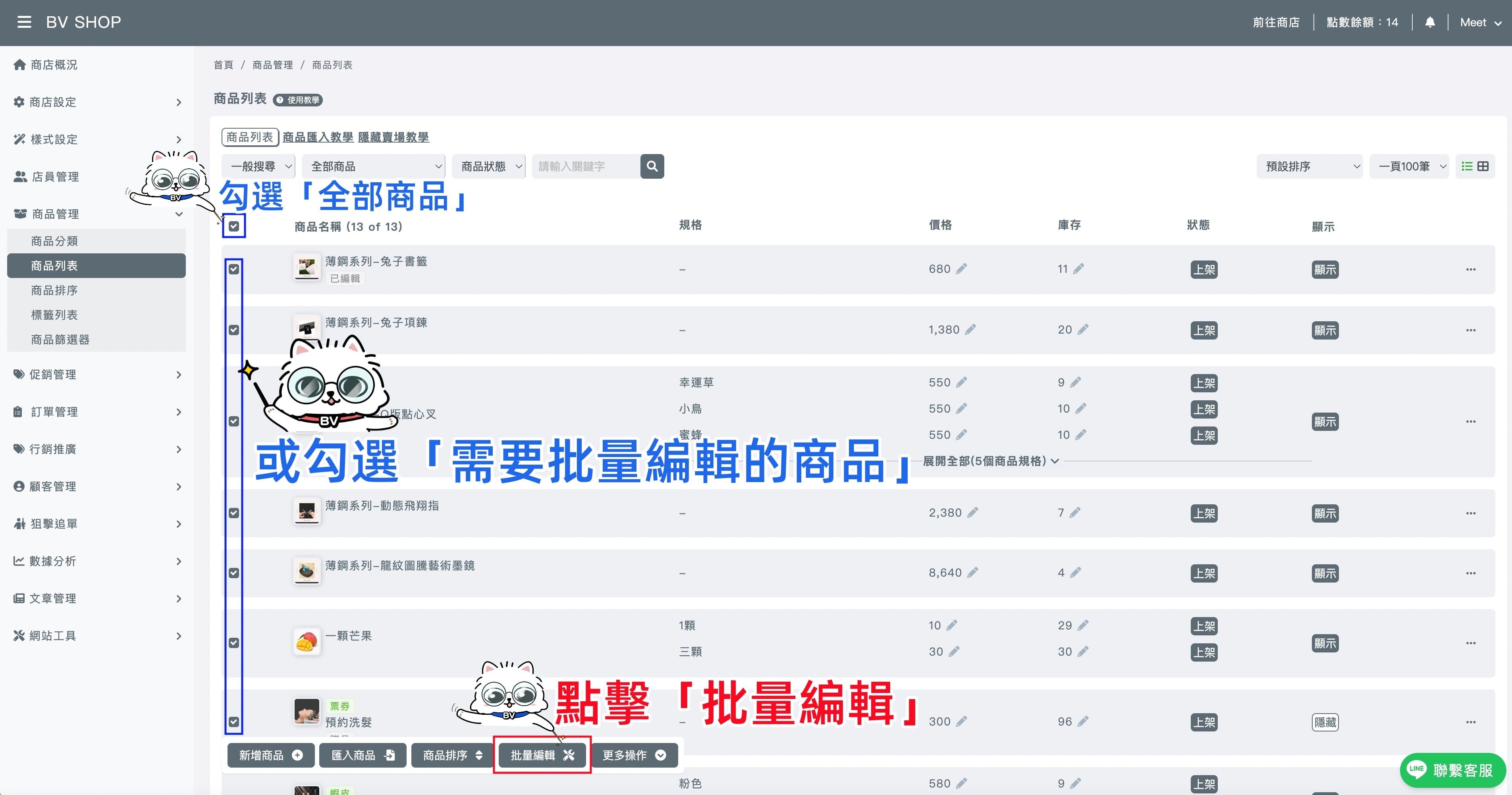Click the notification bell icon

1430,22
